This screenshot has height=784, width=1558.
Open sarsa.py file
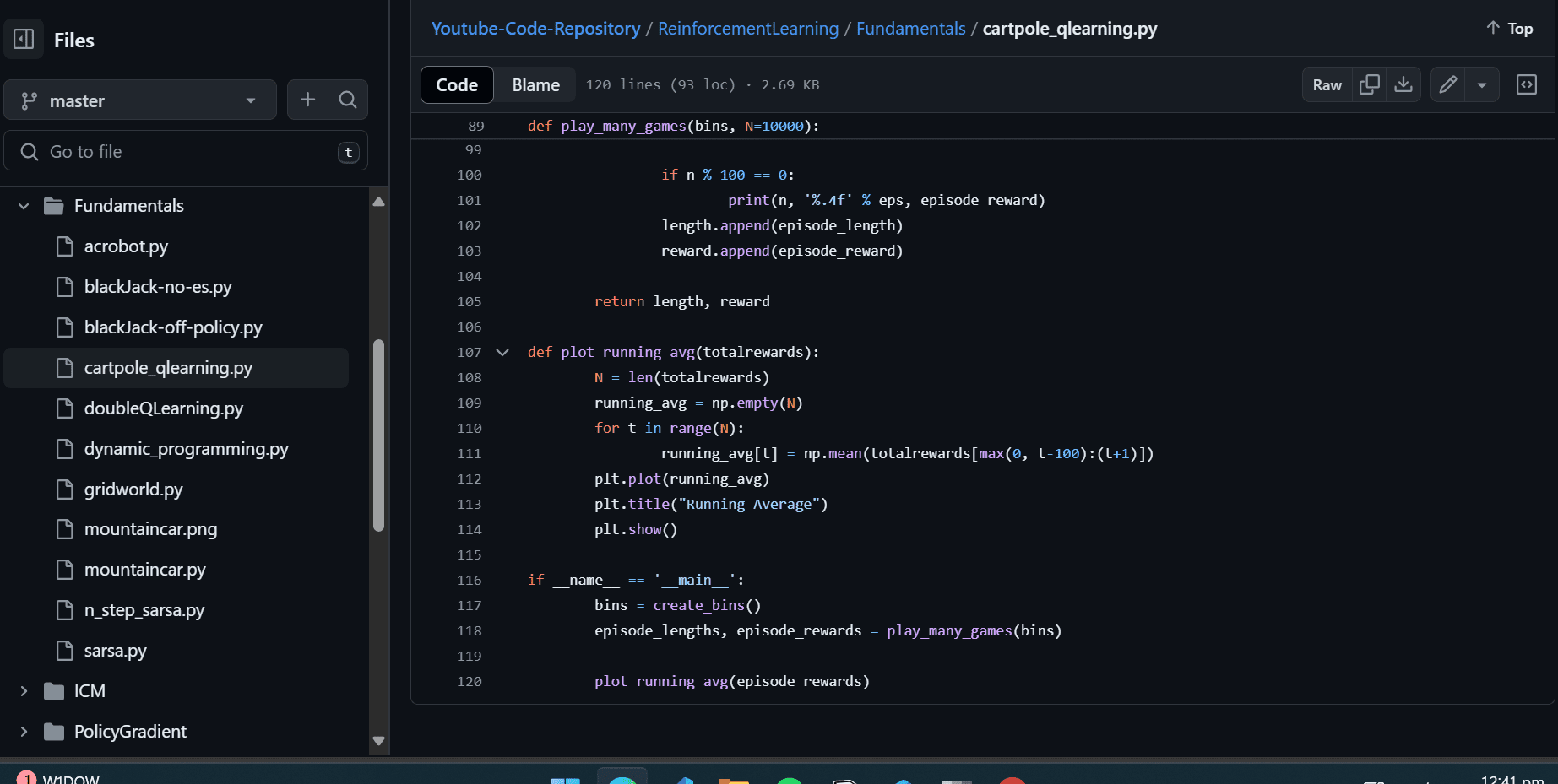pyautogui.click(x=116, y=651)
